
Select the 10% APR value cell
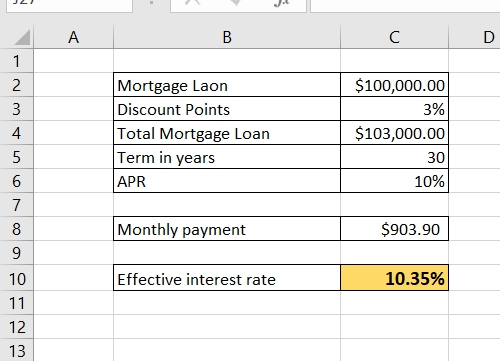click(394, 181)
